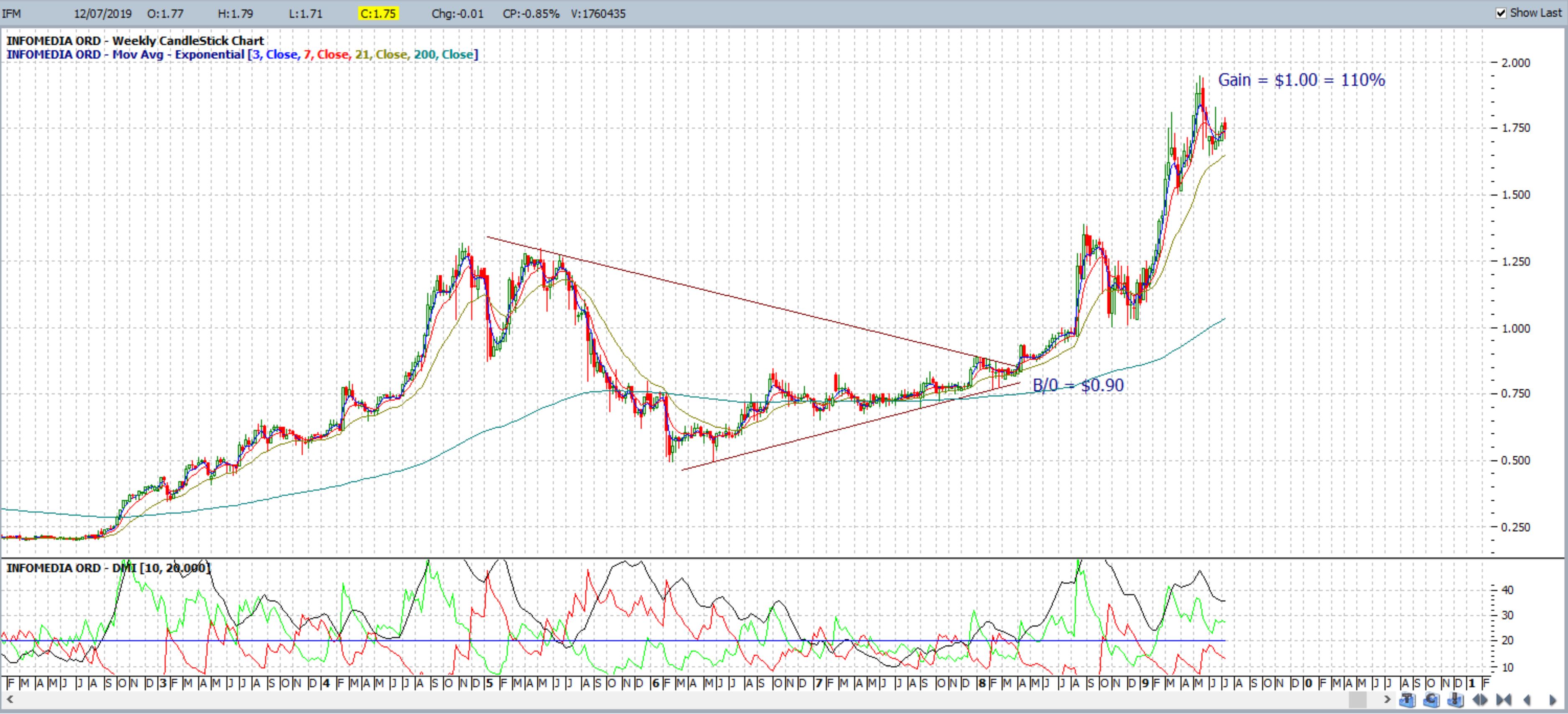Click the horizontal scrollbar left arrow
The image size is (1568, 714).
pyautogui.click(x=10, y=699)
